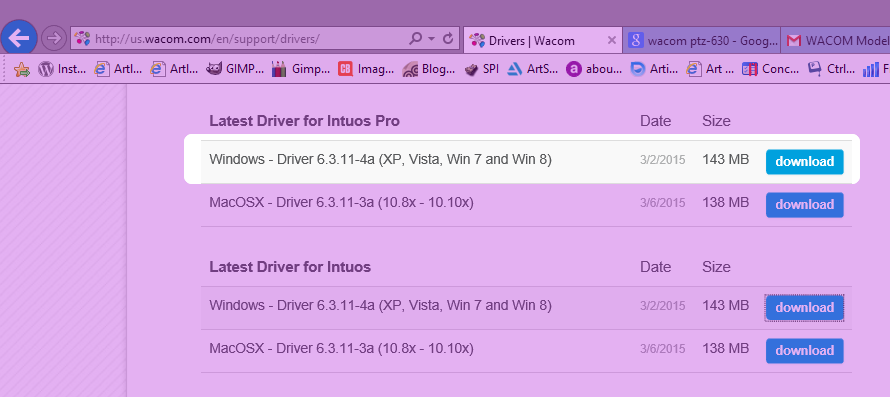The height and width of the screenshot is (397, 890).
Task: Click 3/6/2015 date in Intuos Pro section
Action: 662,203
